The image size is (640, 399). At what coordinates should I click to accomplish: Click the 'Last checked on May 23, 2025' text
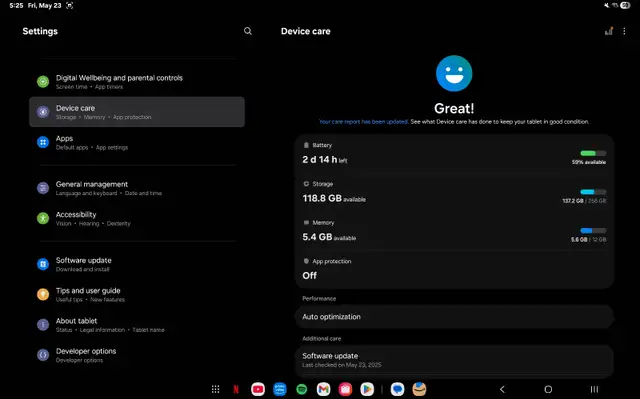point(342,365)
